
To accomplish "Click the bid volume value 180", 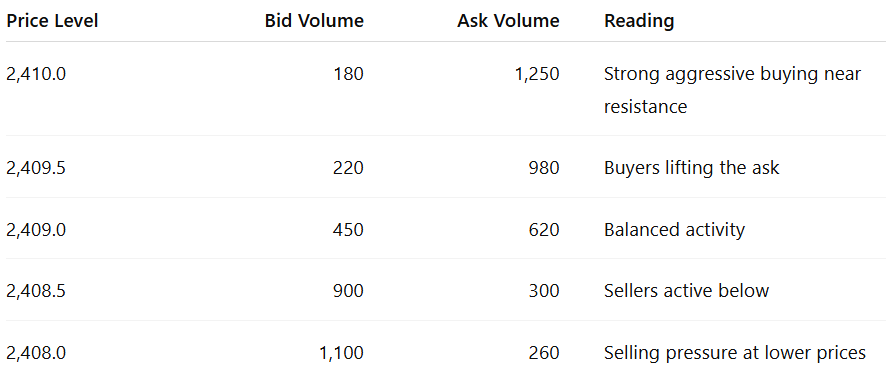I will [349, 74].
